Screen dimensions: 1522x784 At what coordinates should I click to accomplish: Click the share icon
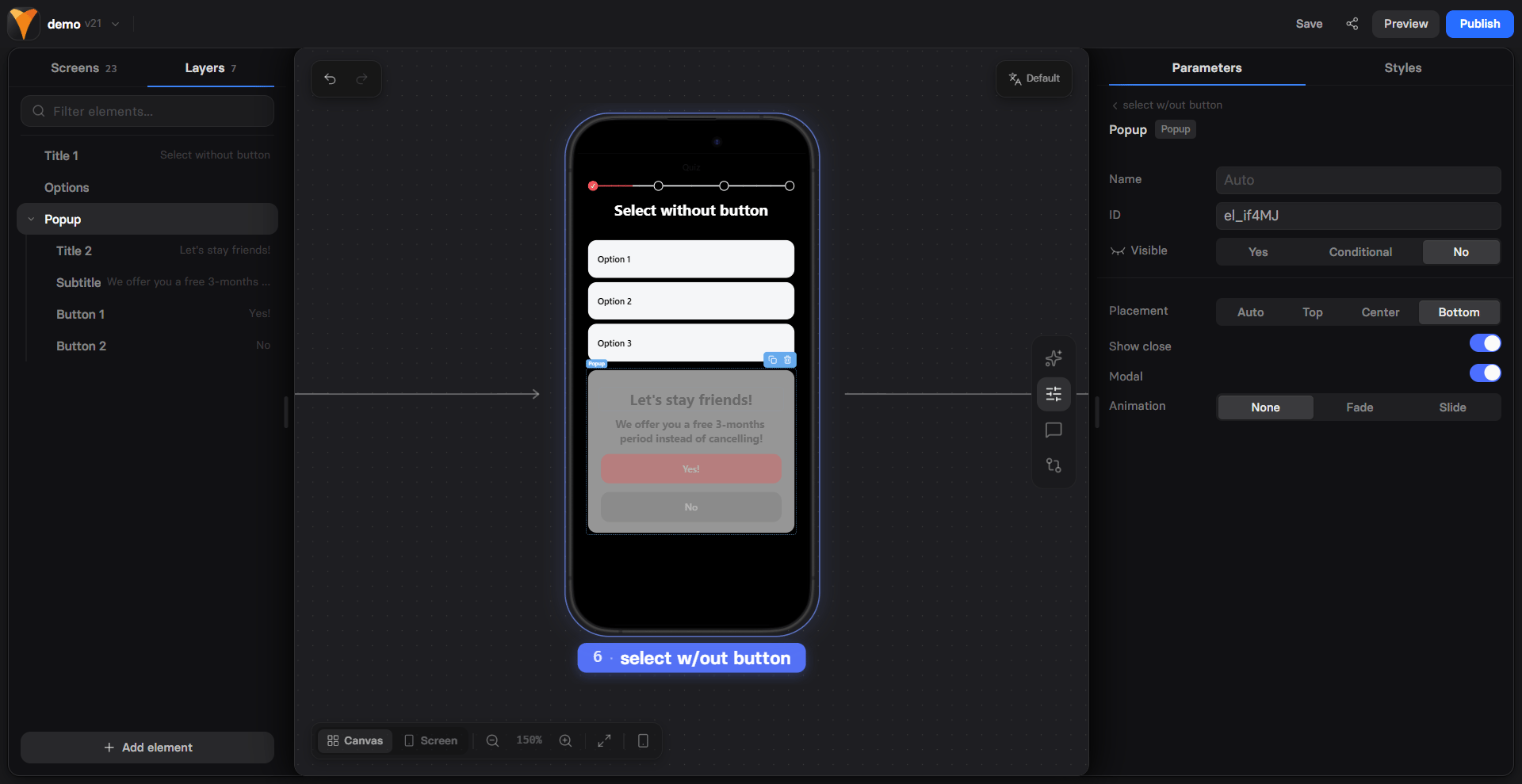[x=1352, y=24]
